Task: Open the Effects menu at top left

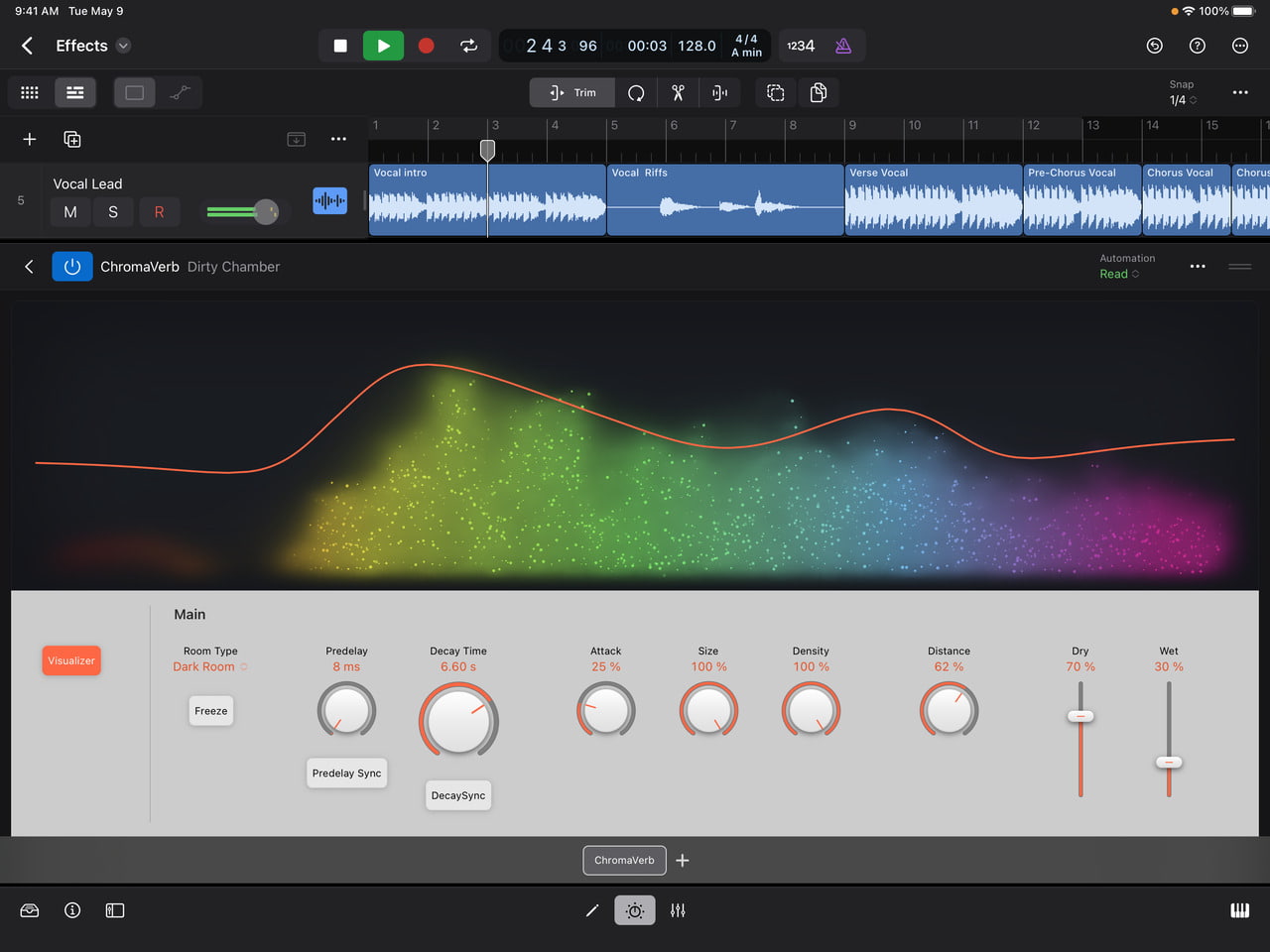Action: tap(89, 46)
